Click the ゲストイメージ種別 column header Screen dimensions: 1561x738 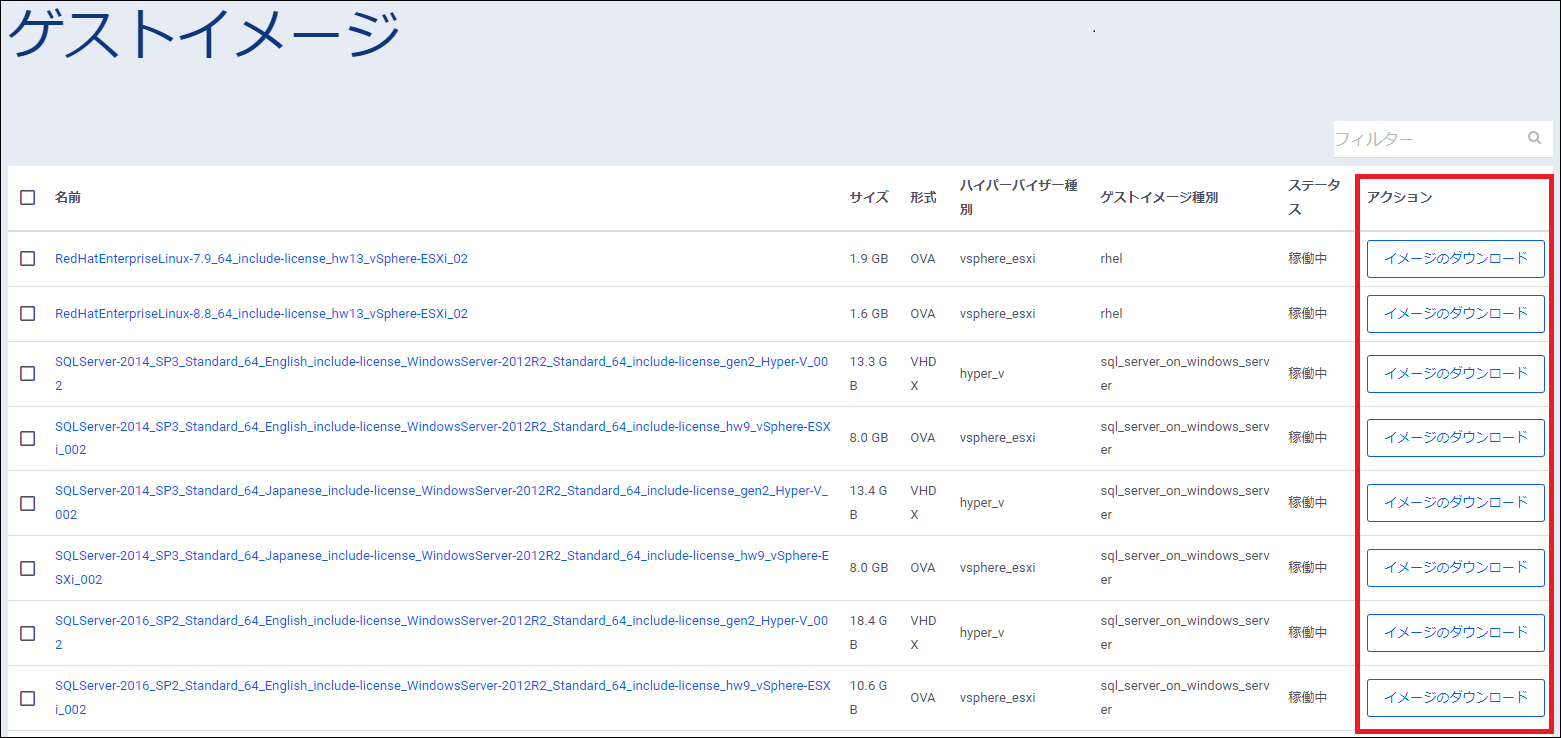(1158, 198)
